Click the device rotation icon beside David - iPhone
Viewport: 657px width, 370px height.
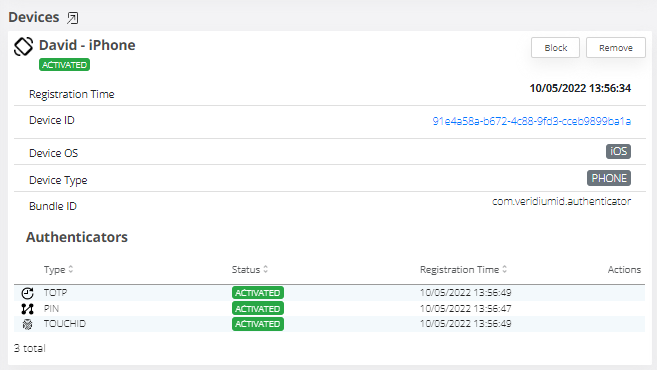[x=23, y=47]
